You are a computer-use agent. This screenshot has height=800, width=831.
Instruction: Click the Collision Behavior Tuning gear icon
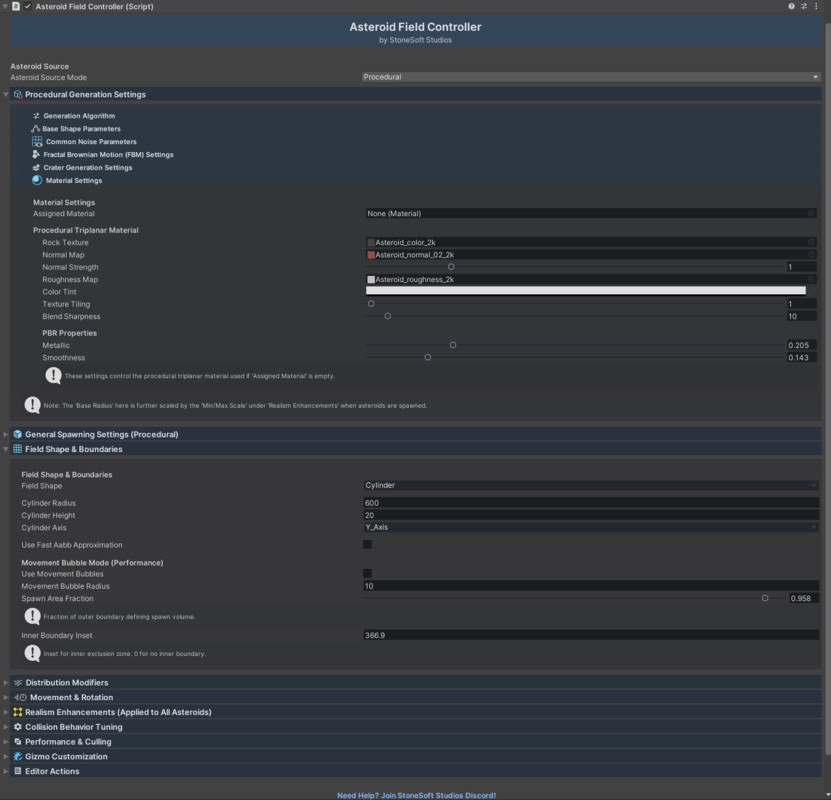pyautogui.click(x=17, y=727)
